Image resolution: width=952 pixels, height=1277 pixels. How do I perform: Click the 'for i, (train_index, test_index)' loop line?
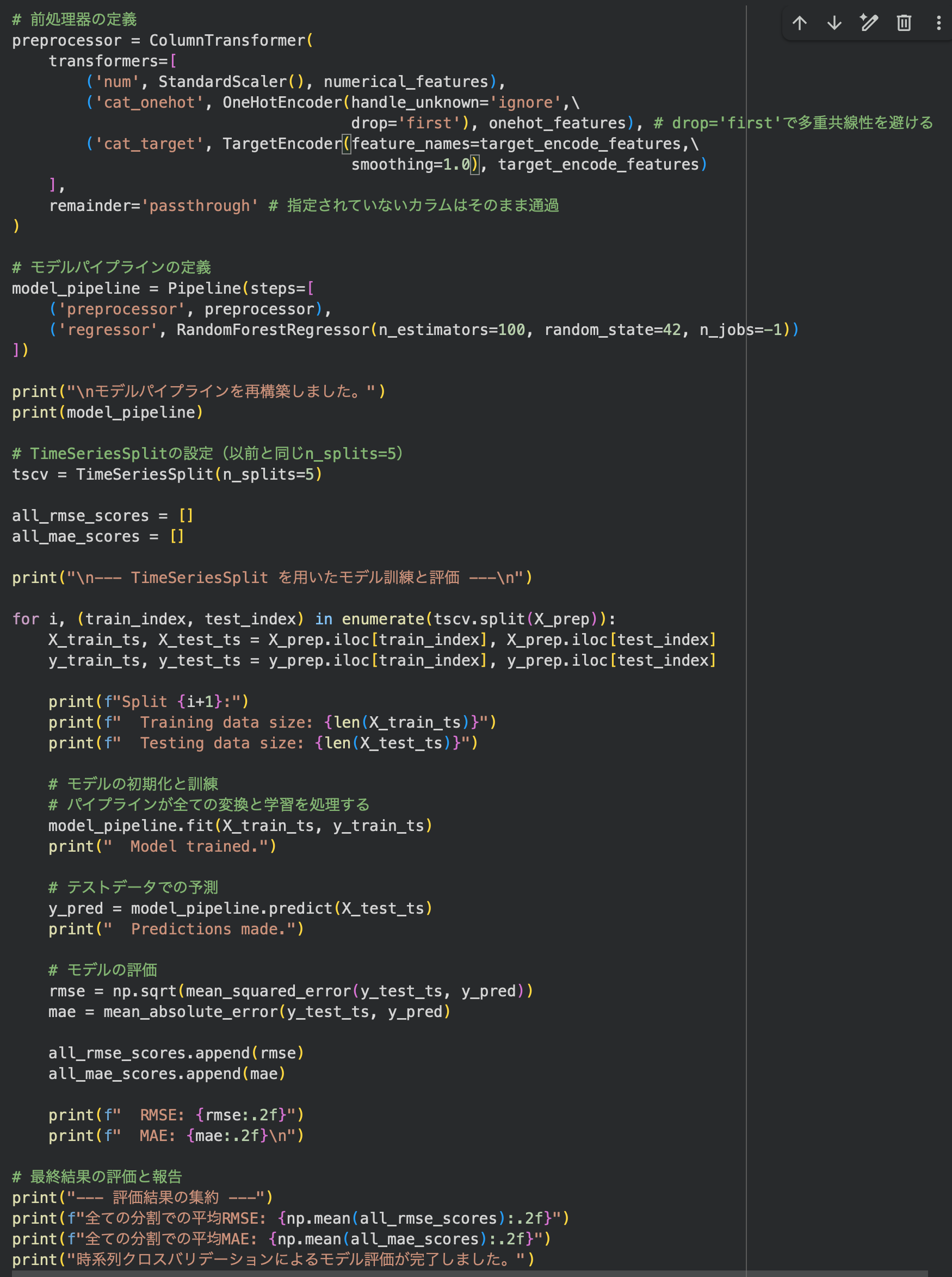[314, 619]
